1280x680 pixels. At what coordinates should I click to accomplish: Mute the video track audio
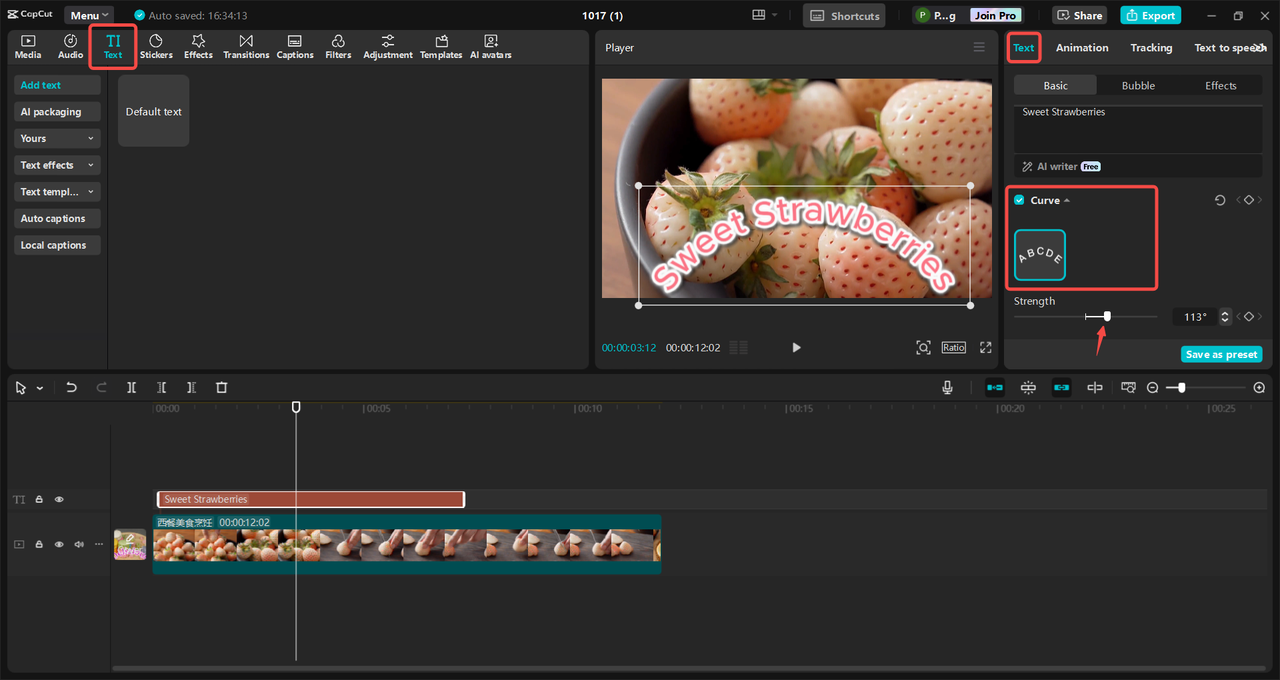(79, 545)
